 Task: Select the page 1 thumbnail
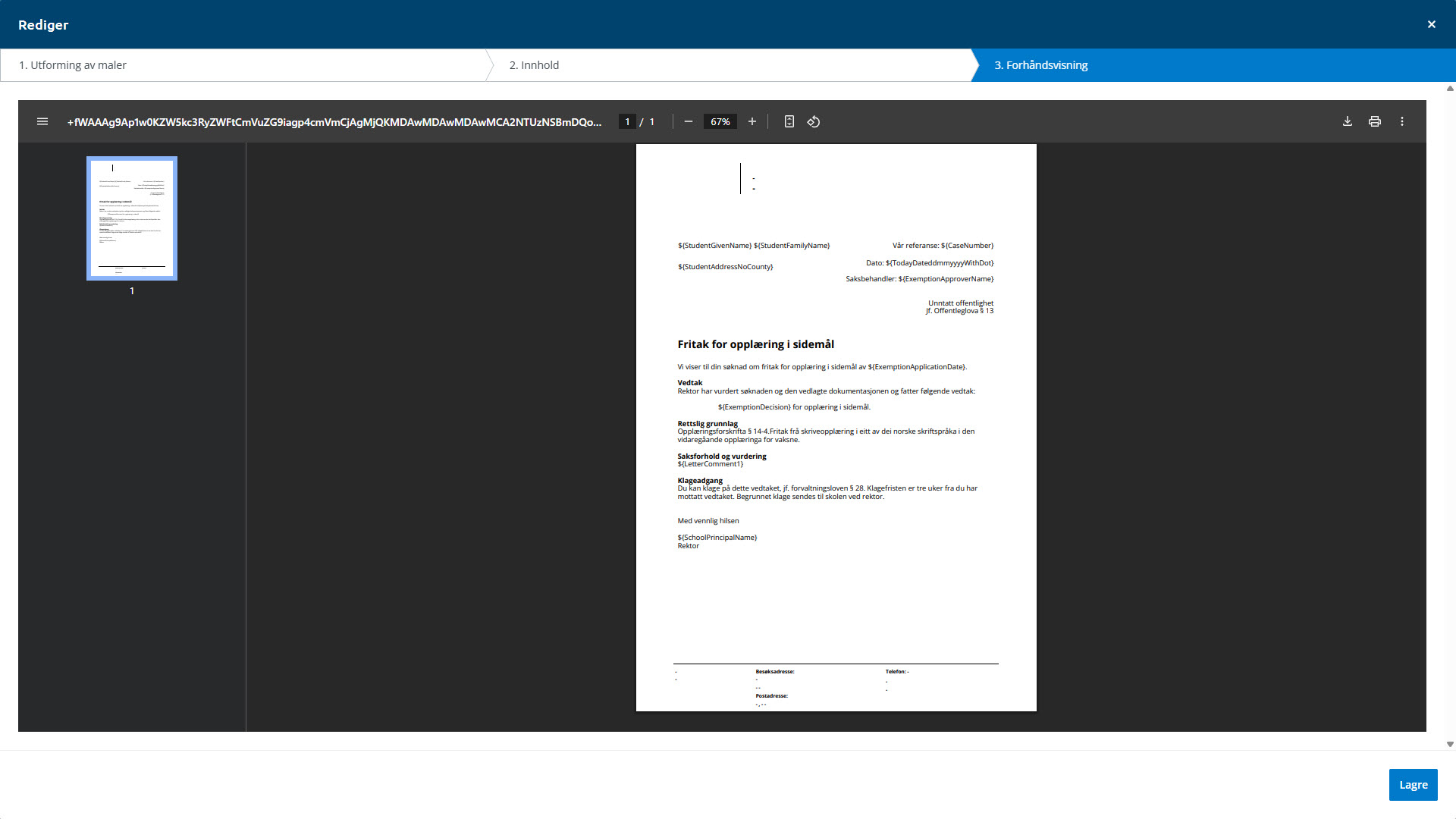tap(132, 218)
